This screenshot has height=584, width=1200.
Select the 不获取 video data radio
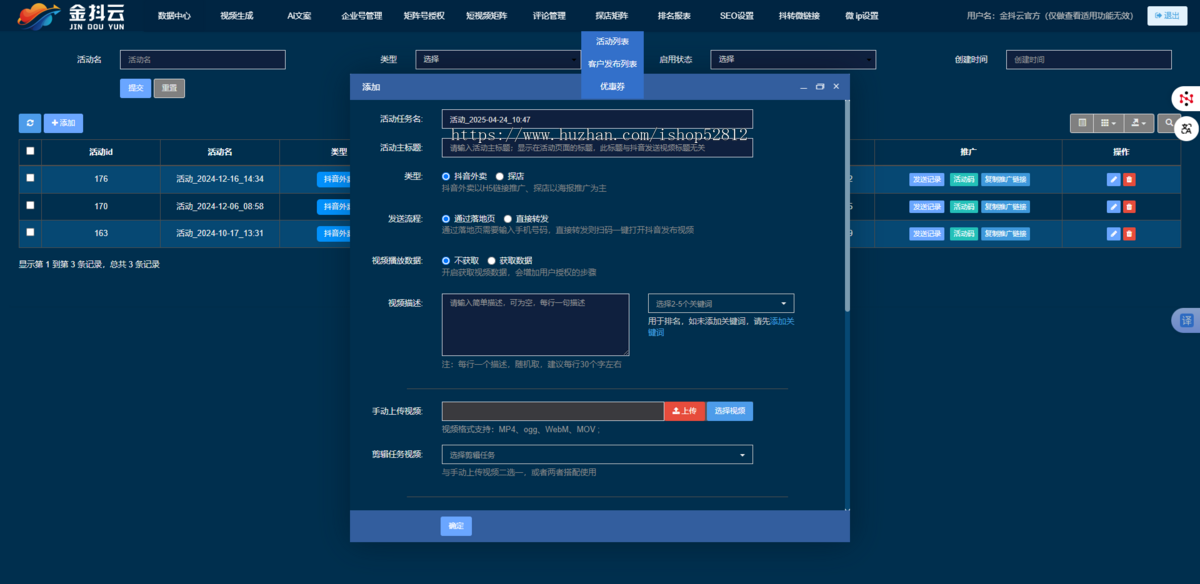coord(446,260)
